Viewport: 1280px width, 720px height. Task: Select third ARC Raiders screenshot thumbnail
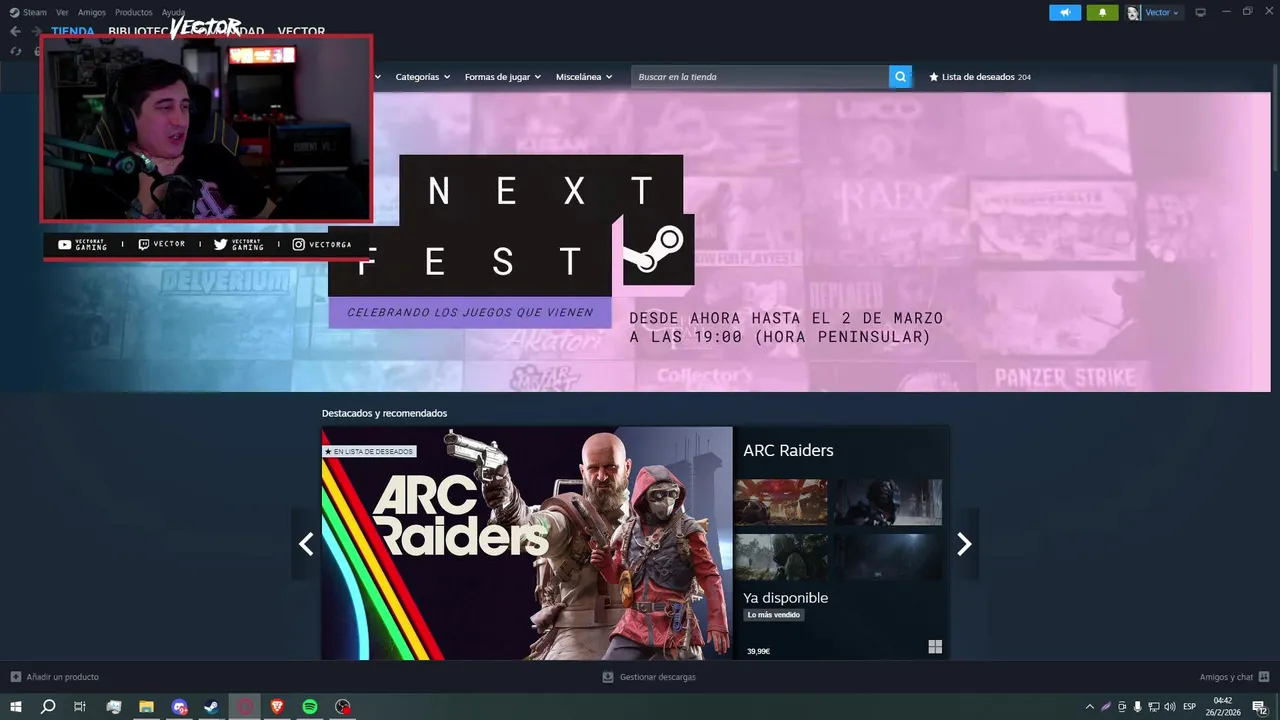781,557
